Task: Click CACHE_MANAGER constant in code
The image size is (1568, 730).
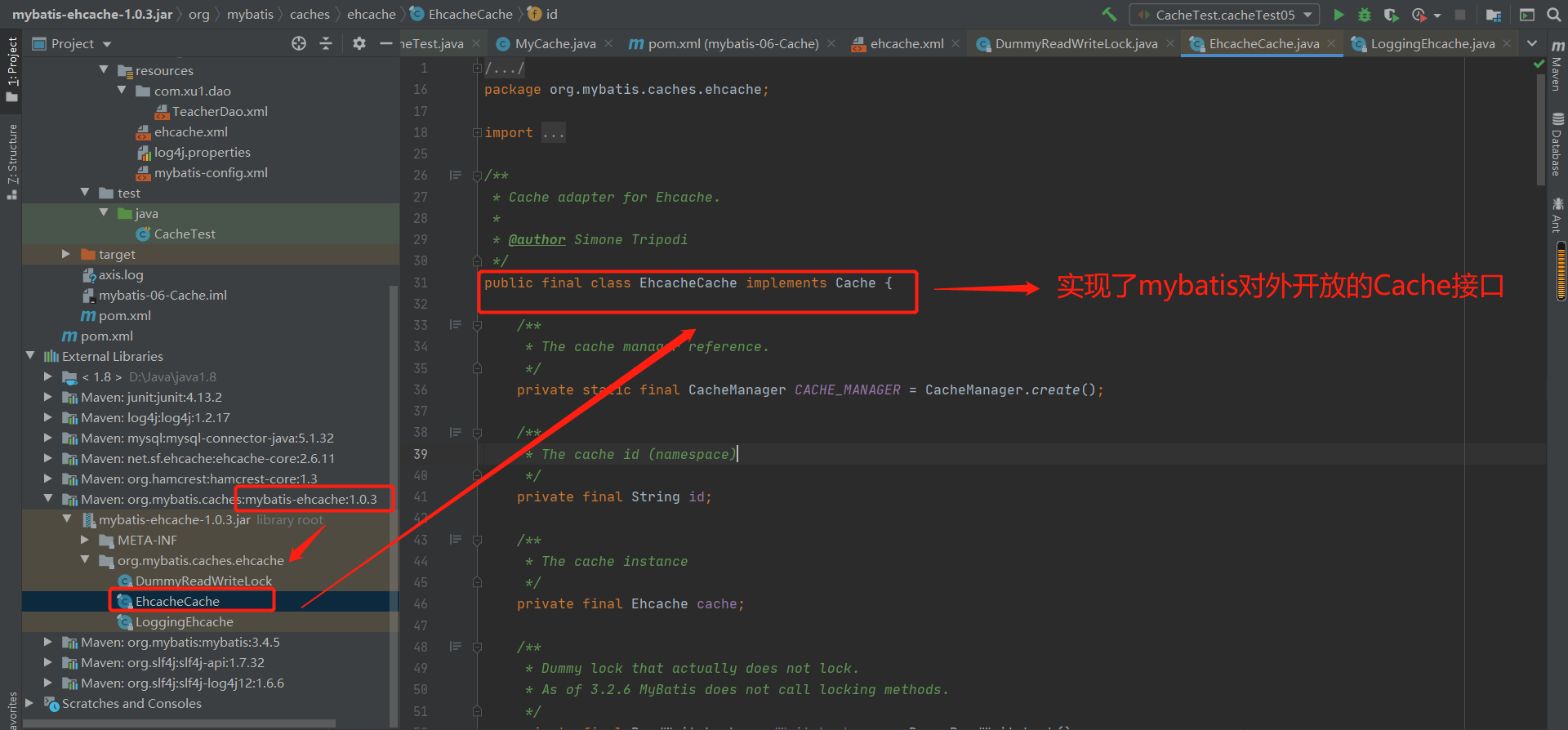Action: pos(847,389)
